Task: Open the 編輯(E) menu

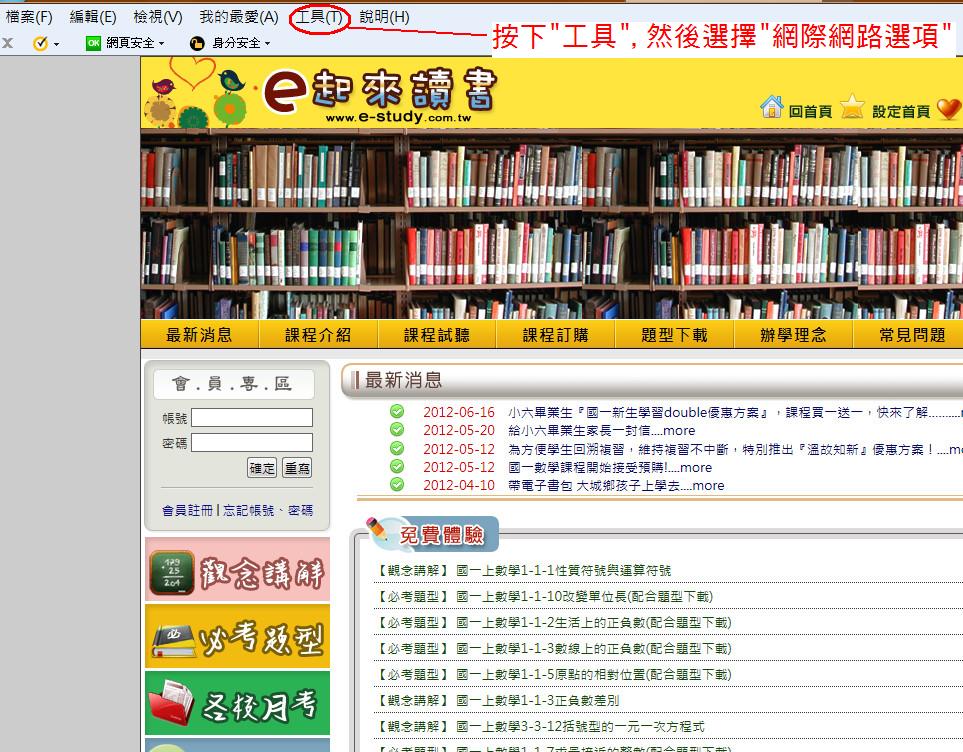Action: 93,17
